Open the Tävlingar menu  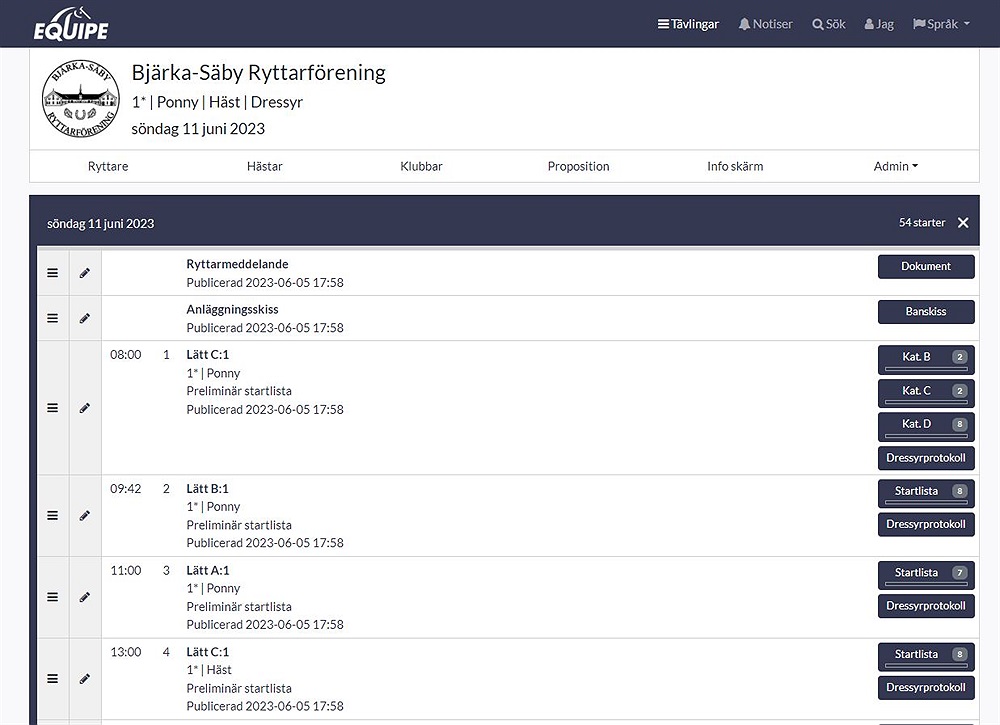click(688, 24)
